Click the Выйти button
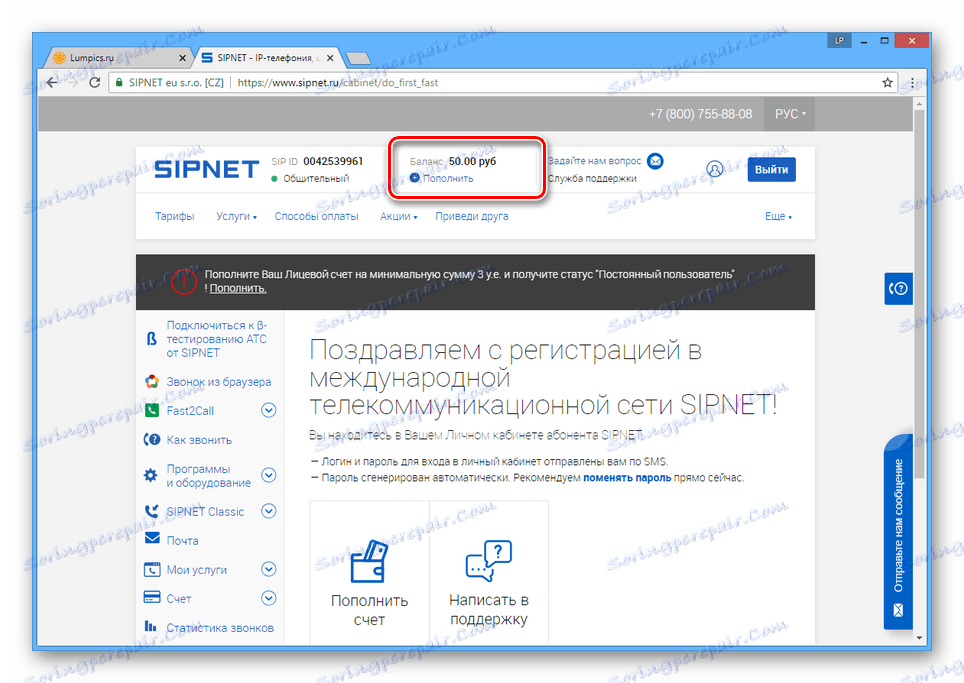The width and height of the screenshot is (964, 683). (x=771, y=169)
